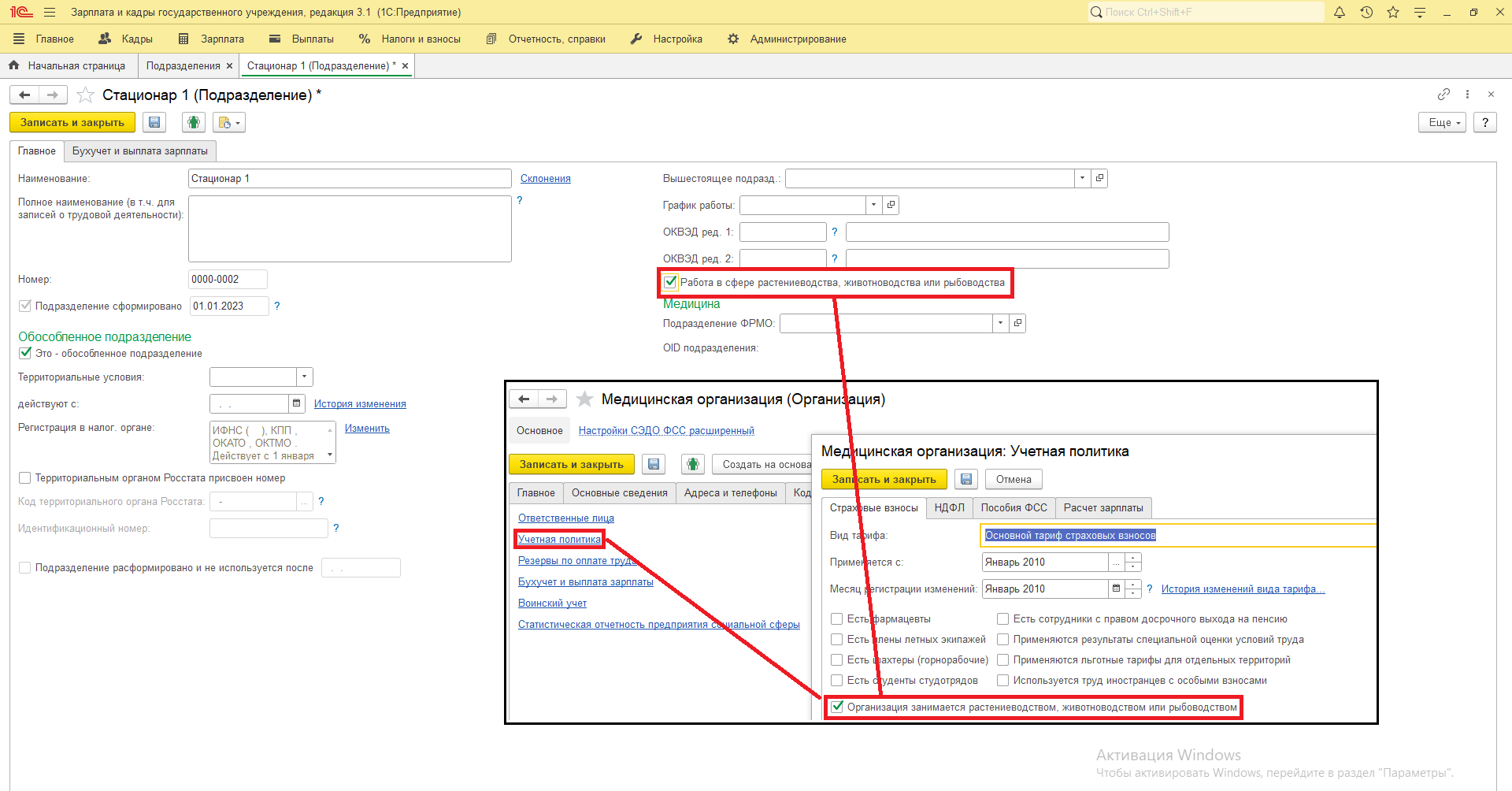Go back in Медицинская организация window
Screen dimensions: 1512x791
[524, 399]
